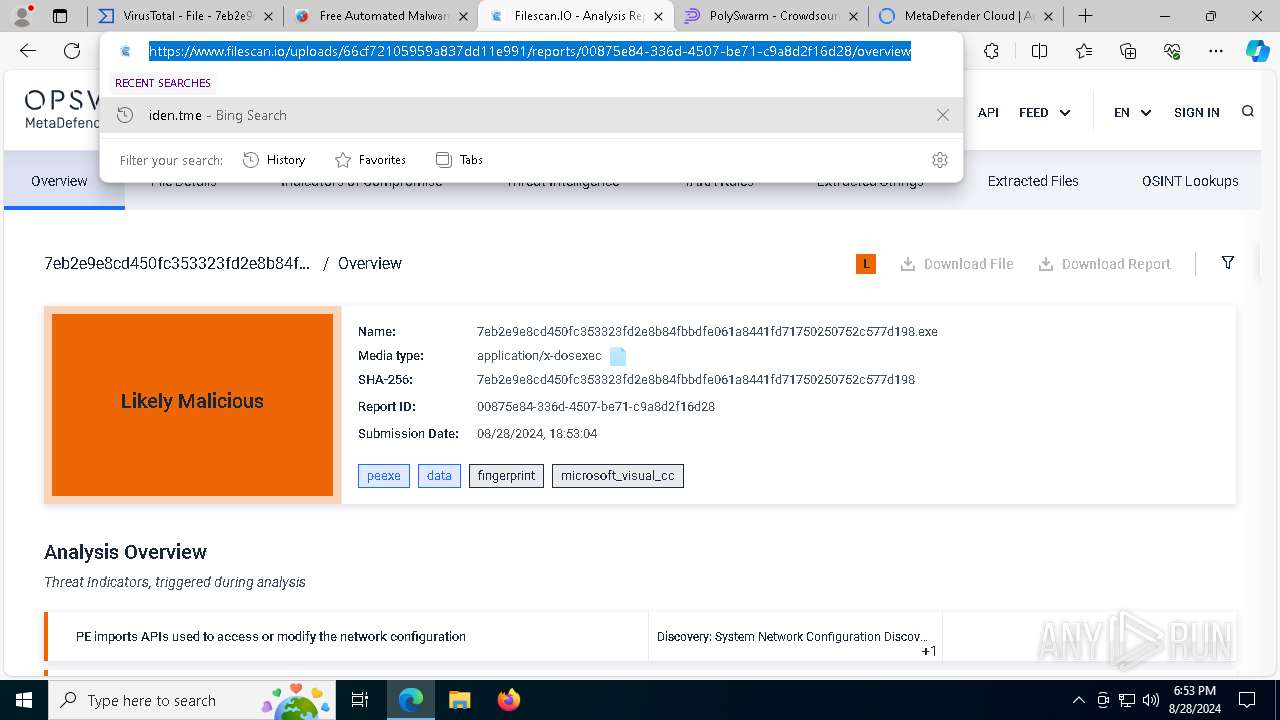The width and height of the screenshot is (1280, 720).
Task: Select the iden.tme Bing Search suggestion
Action: (531, 115)
